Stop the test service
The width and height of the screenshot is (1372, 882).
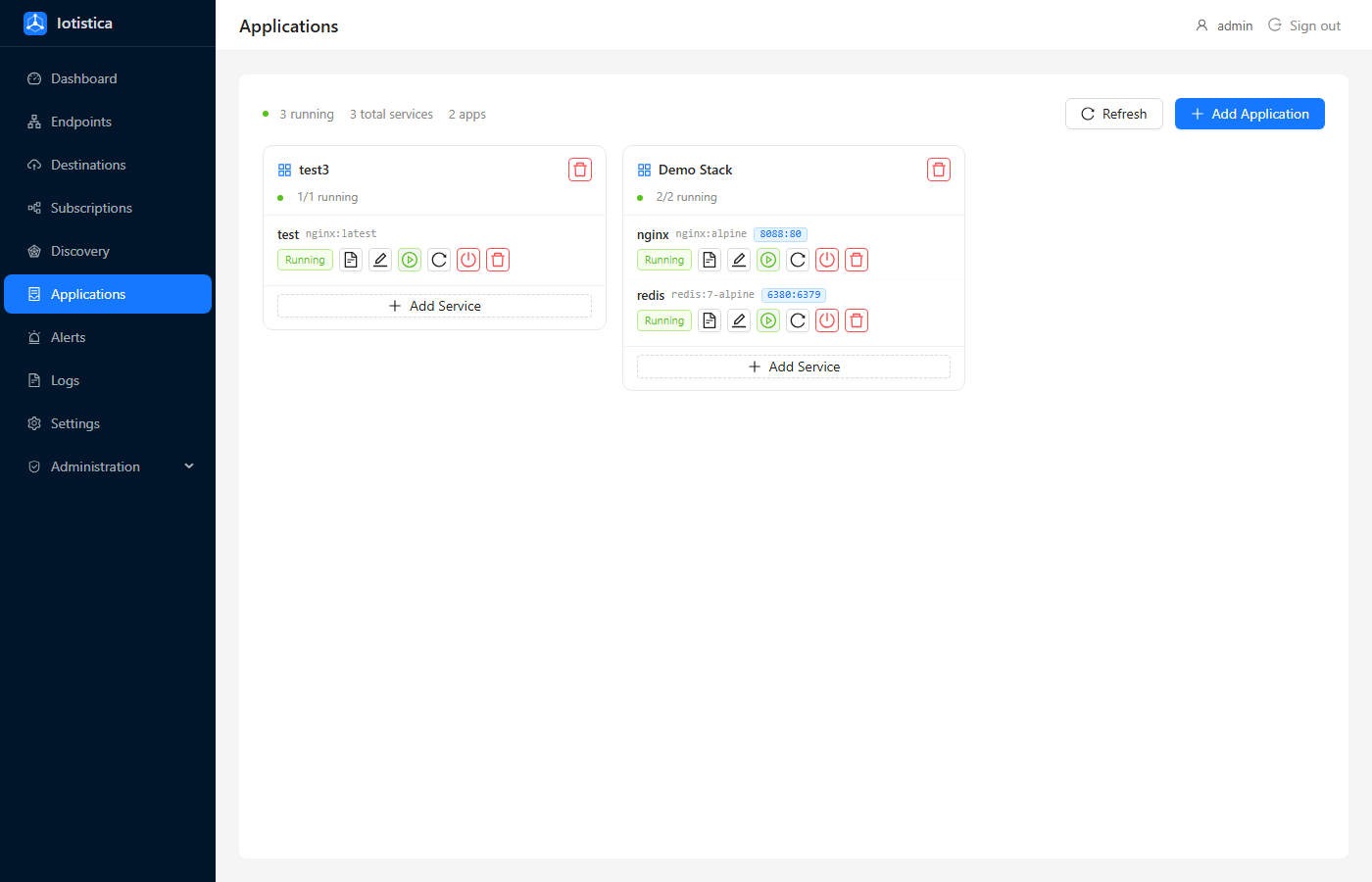click(468, 260)
